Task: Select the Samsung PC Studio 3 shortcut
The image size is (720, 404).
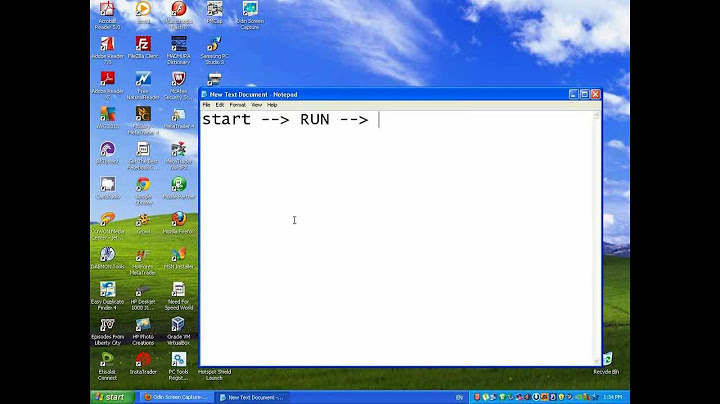Action: tap(214, 50)
